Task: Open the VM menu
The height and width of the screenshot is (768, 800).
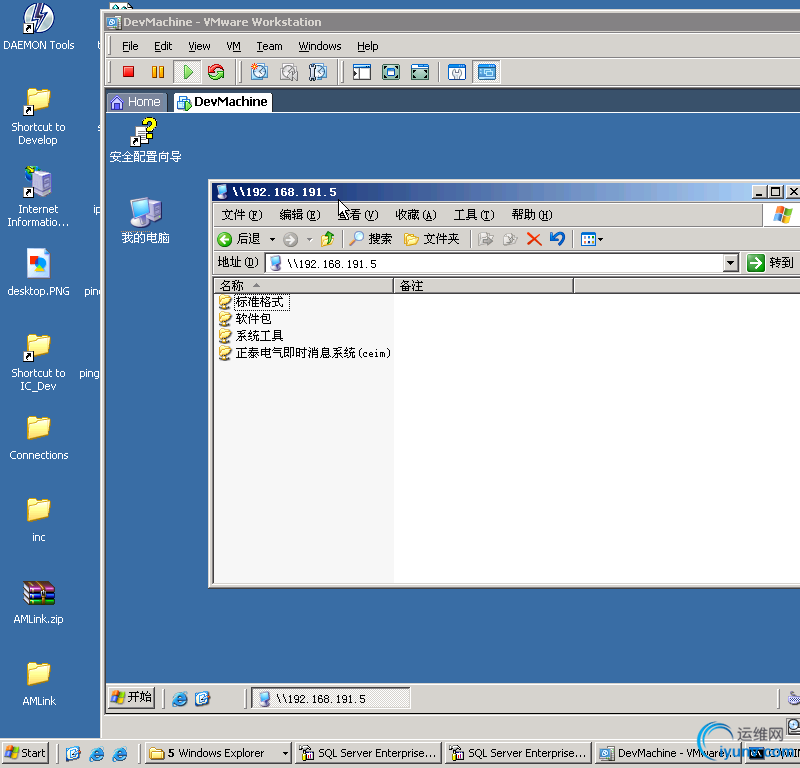Action: (233, 46)
